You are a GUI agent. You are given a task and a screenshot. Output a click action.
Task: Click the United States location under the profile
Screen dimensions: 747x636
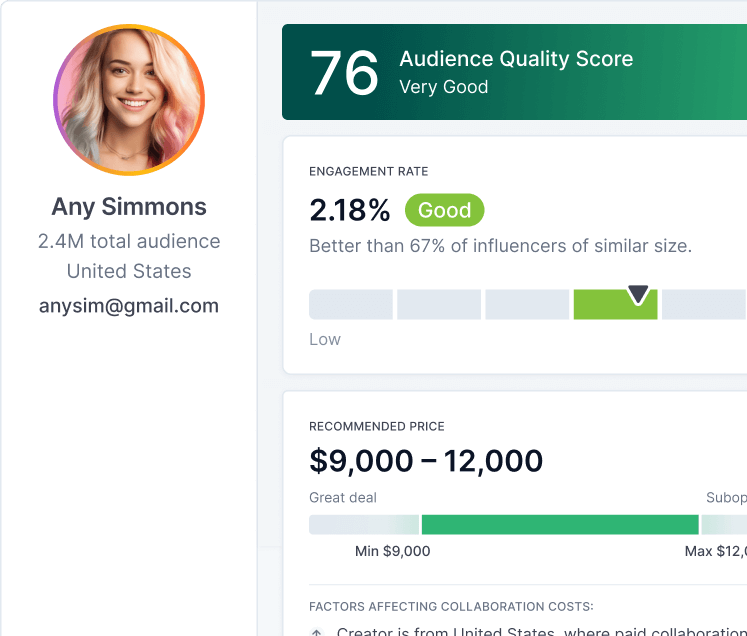[129, 271]
